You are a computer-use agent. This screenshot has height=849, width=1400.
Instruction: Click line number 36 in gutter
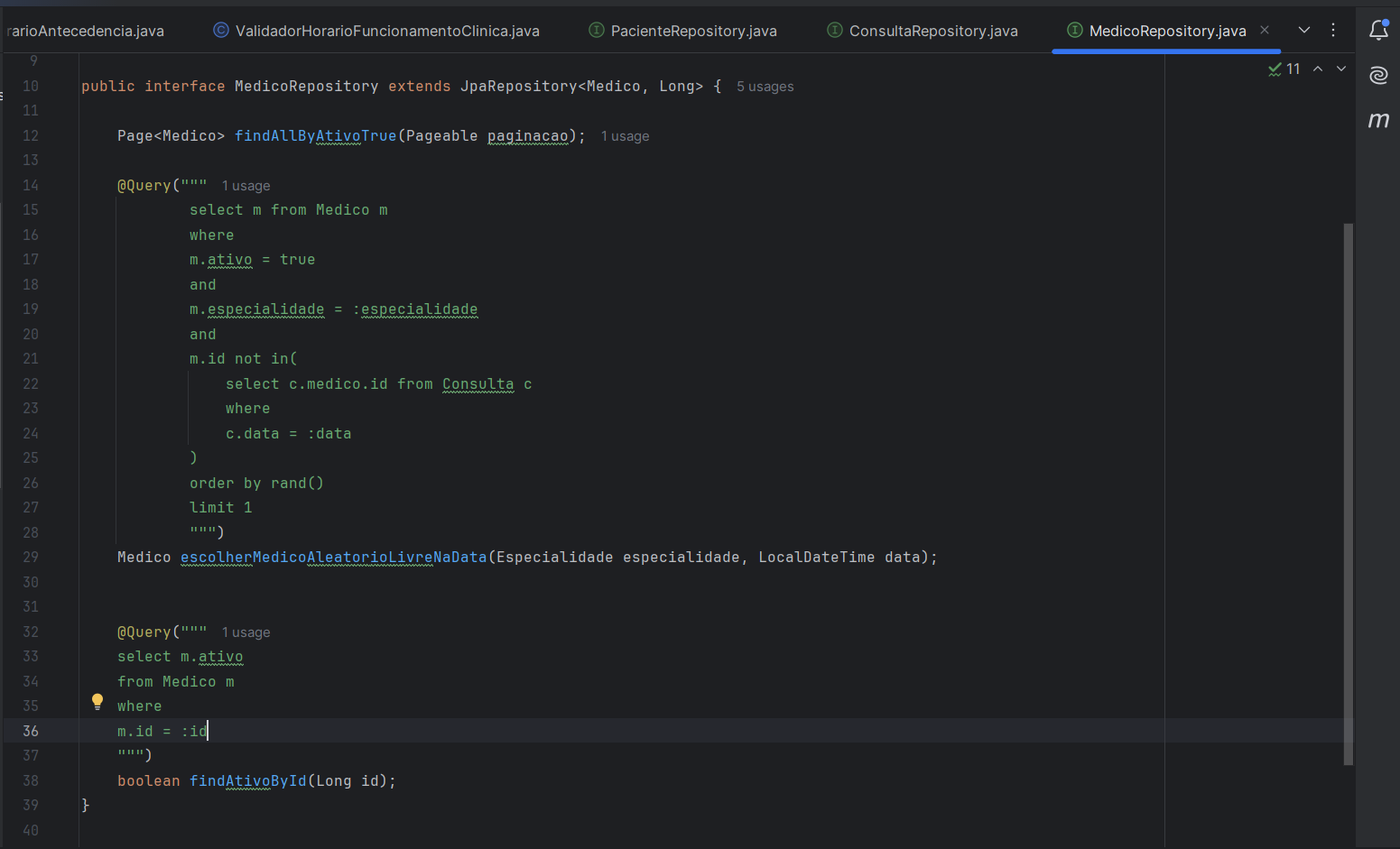pos(31,732)
